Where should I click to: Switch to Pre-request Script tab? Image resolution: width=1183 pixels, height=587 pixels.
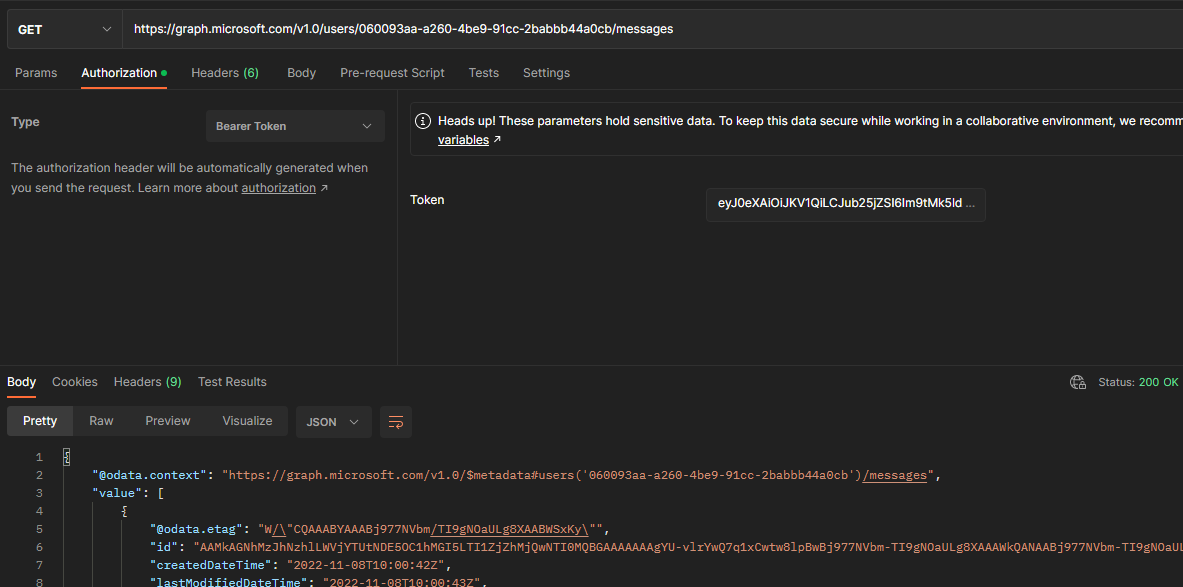(x=392, y=73)
